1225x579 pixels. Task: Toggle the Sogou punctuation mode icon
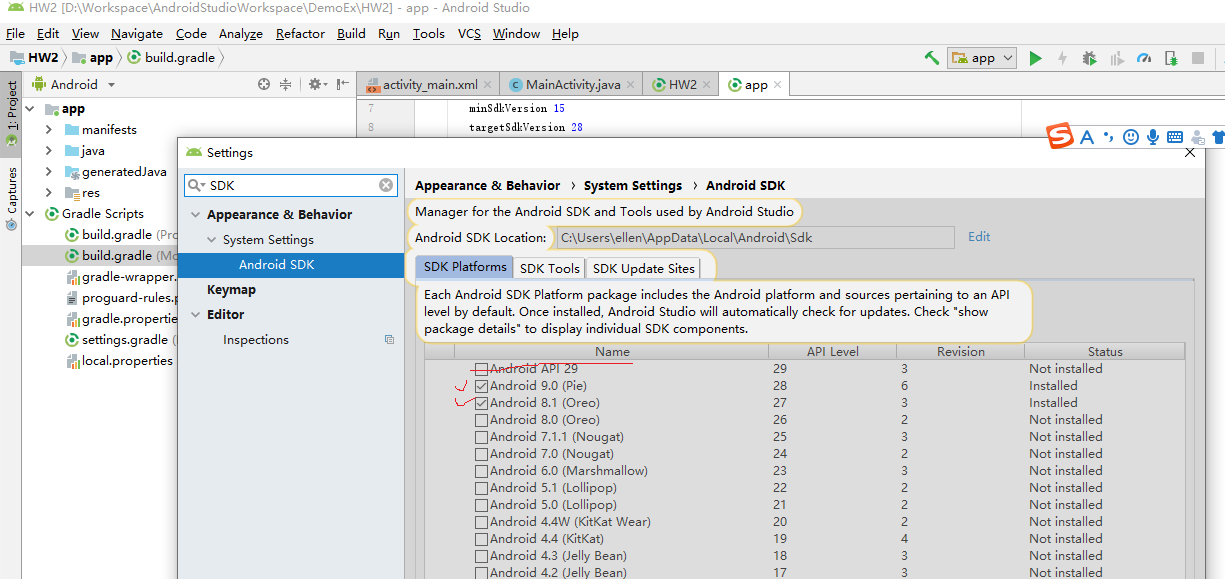tap(1108, 137)
